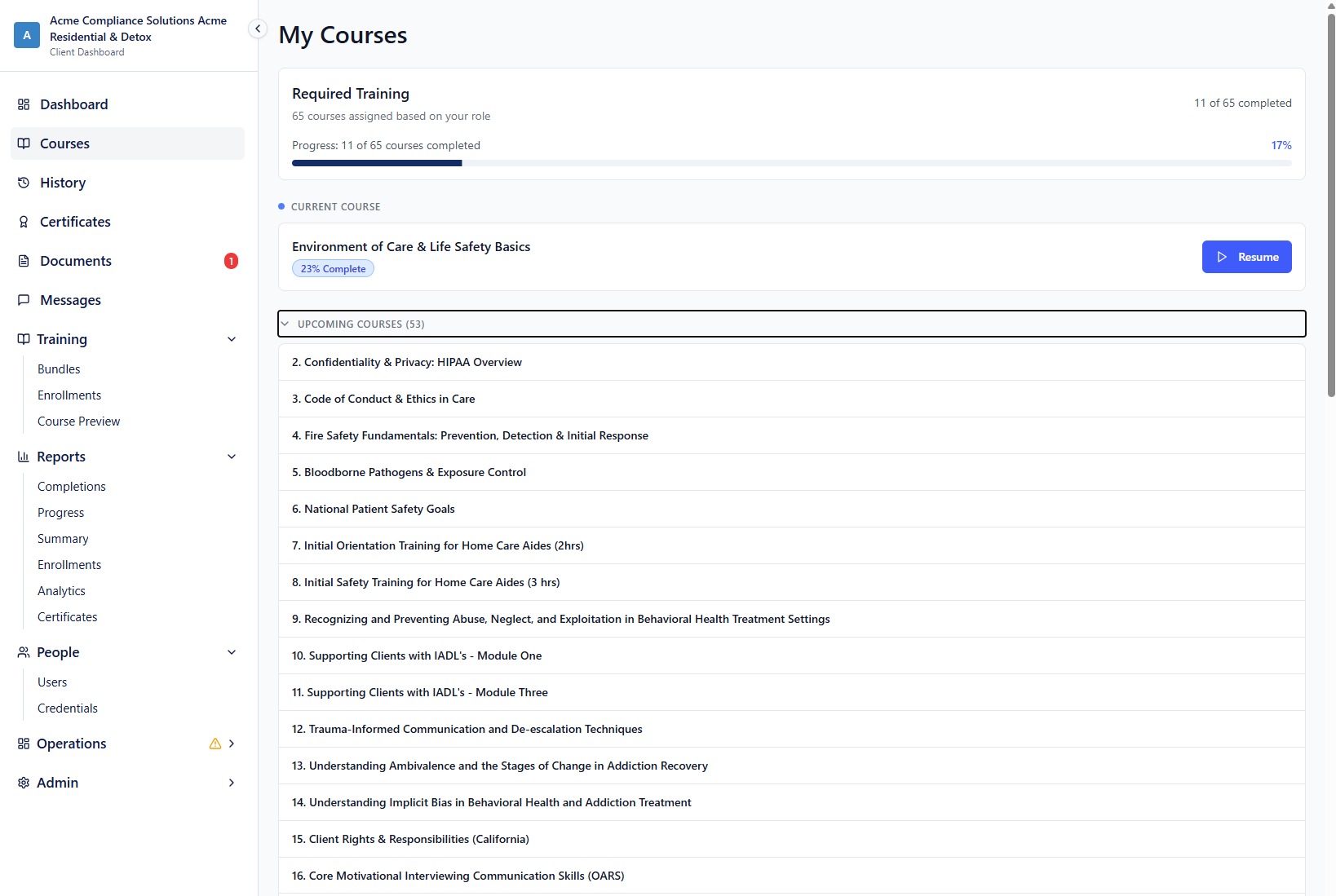Click the 17% progress percentage
The image size is (1336, 896).
(x=1281, y=145)
